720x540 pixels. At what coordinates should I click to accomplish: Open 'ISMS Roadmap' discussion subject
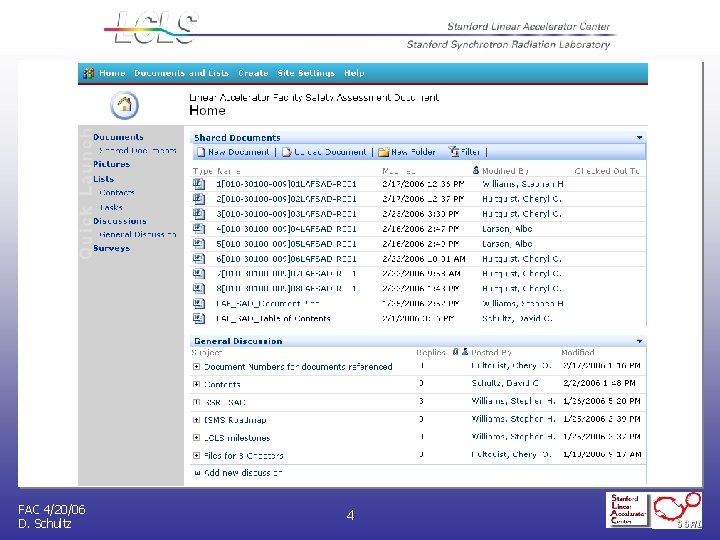click(235, 420)
